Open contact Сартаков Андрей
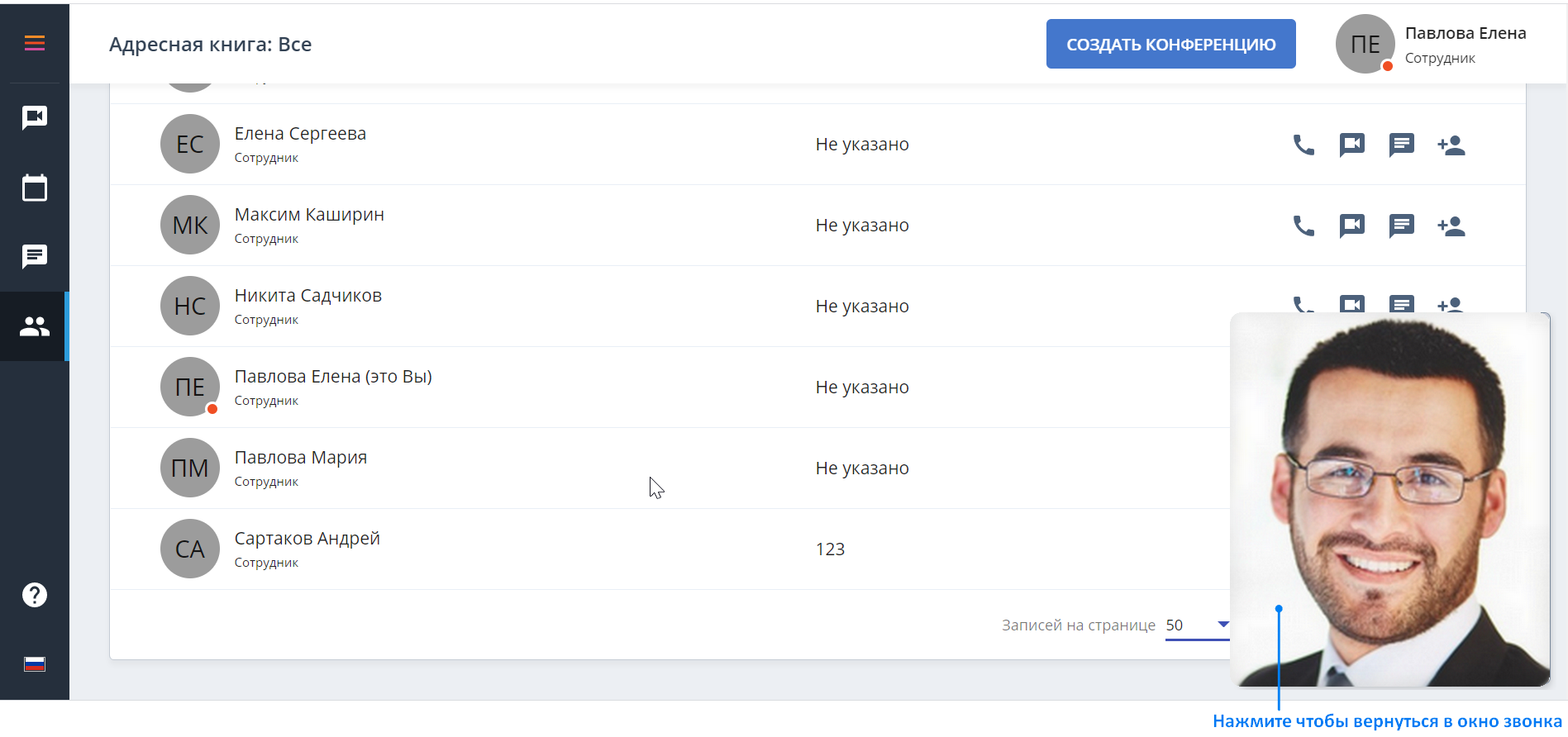This screenshot has height=737, width=1568. (307, 539)
